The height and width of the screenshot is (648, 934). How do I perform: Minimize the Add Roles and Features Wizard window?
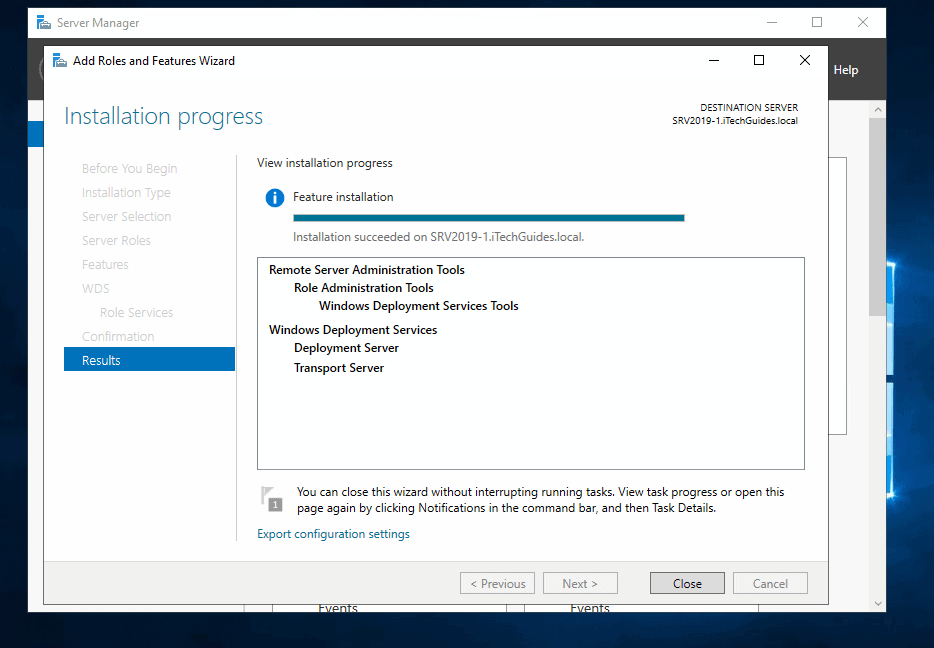713,61
